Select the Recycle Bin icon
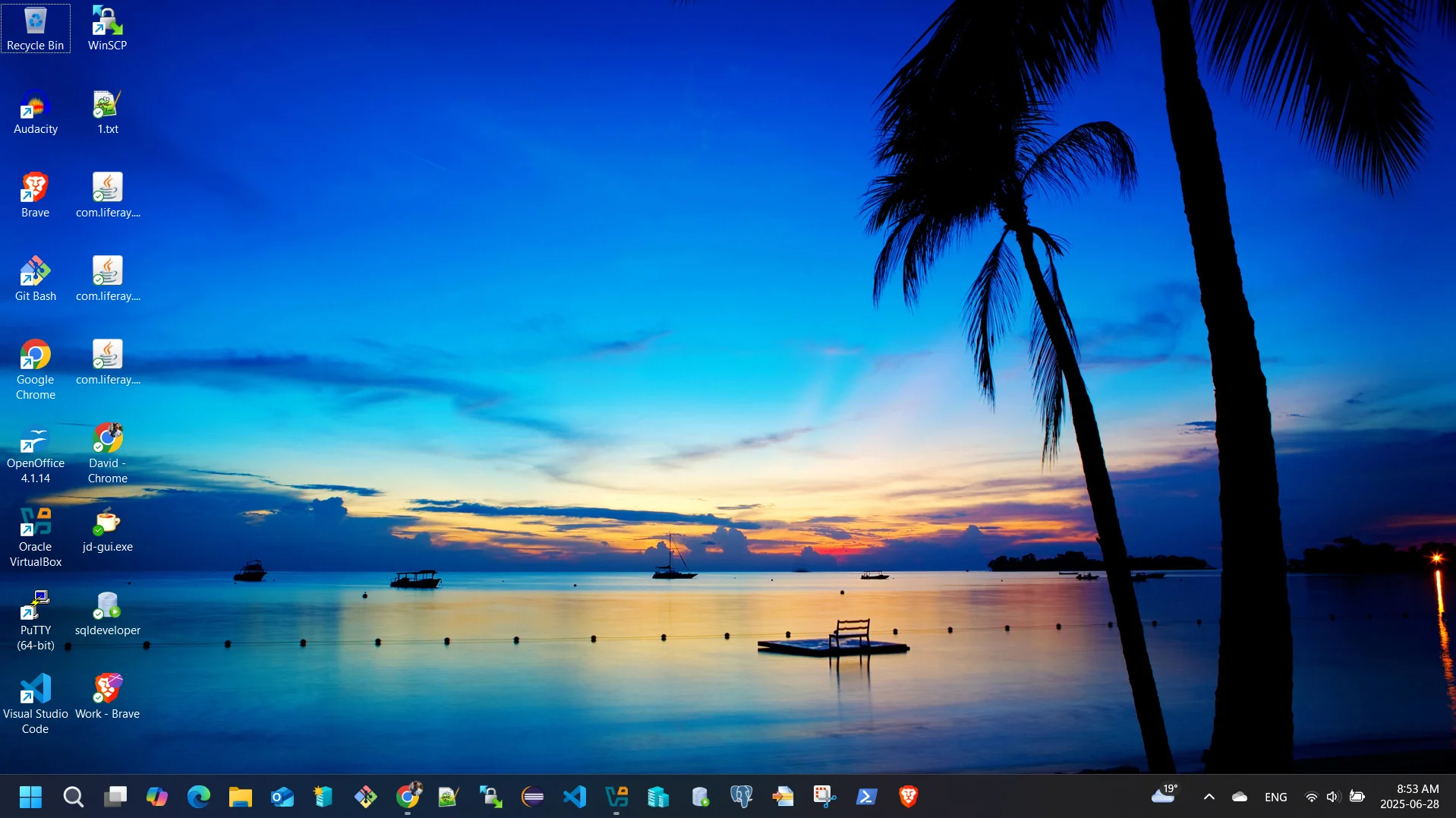 click(36, 29)
